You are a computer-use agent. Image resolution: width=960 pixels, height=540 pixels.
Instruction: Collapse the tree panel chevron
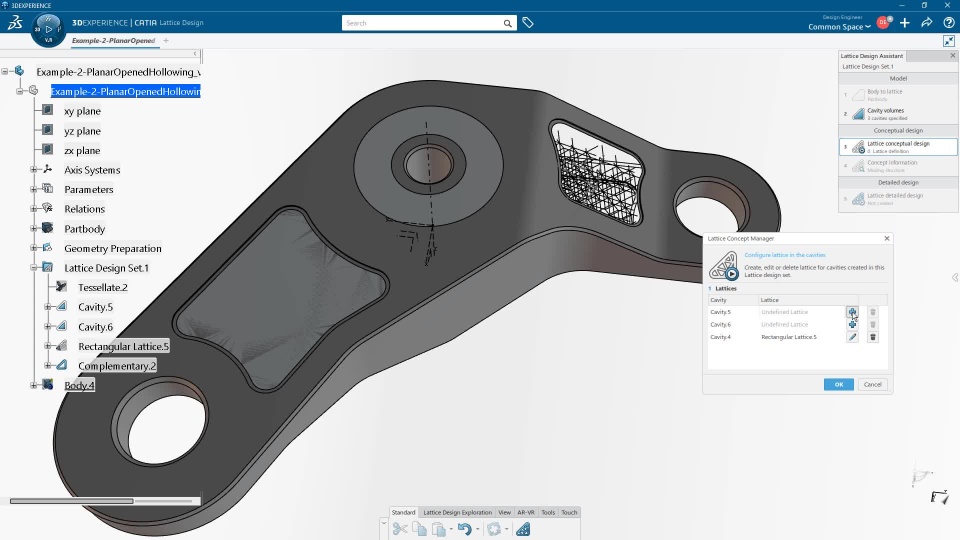195,54
